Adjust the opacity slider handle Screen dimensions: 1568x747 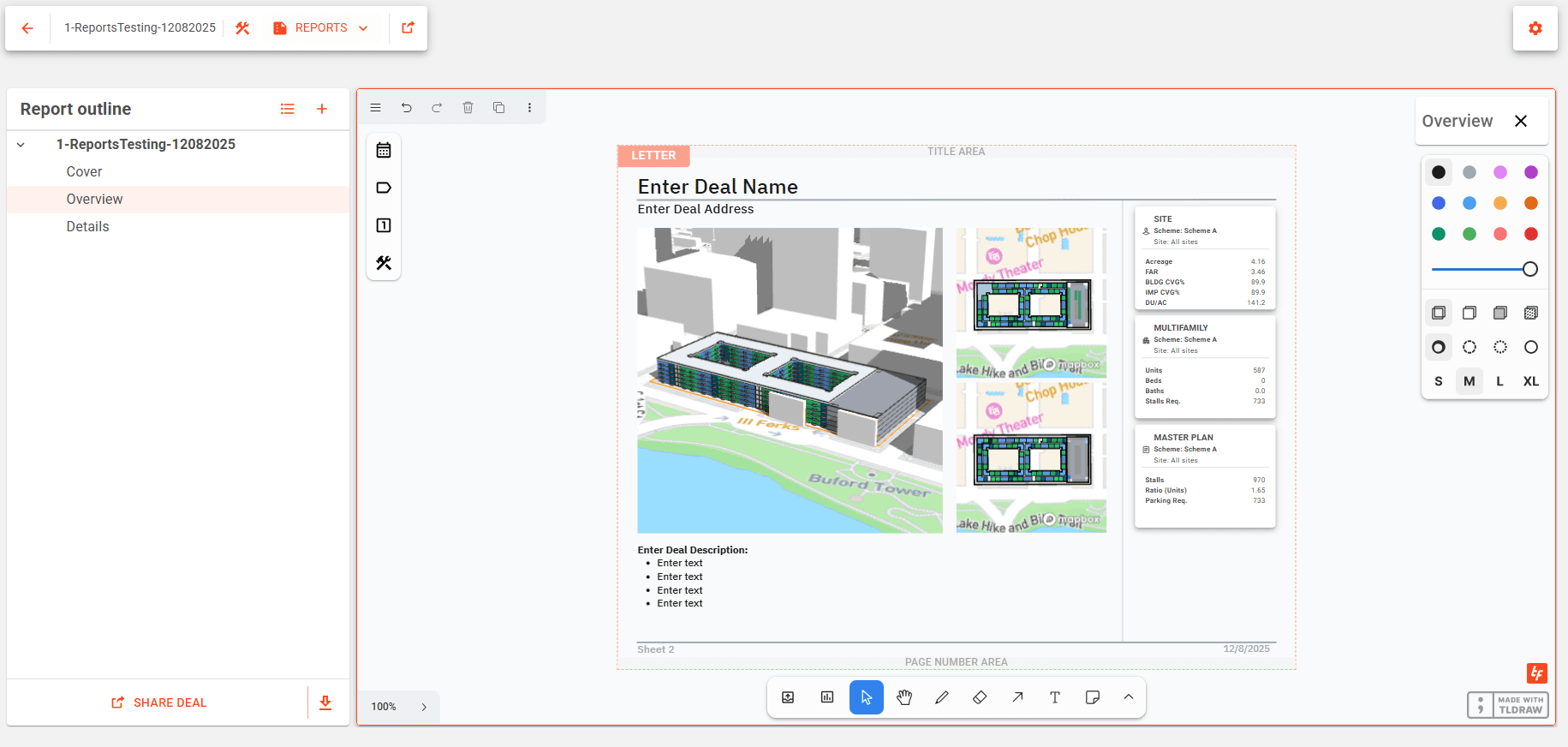coord(1530,269)
